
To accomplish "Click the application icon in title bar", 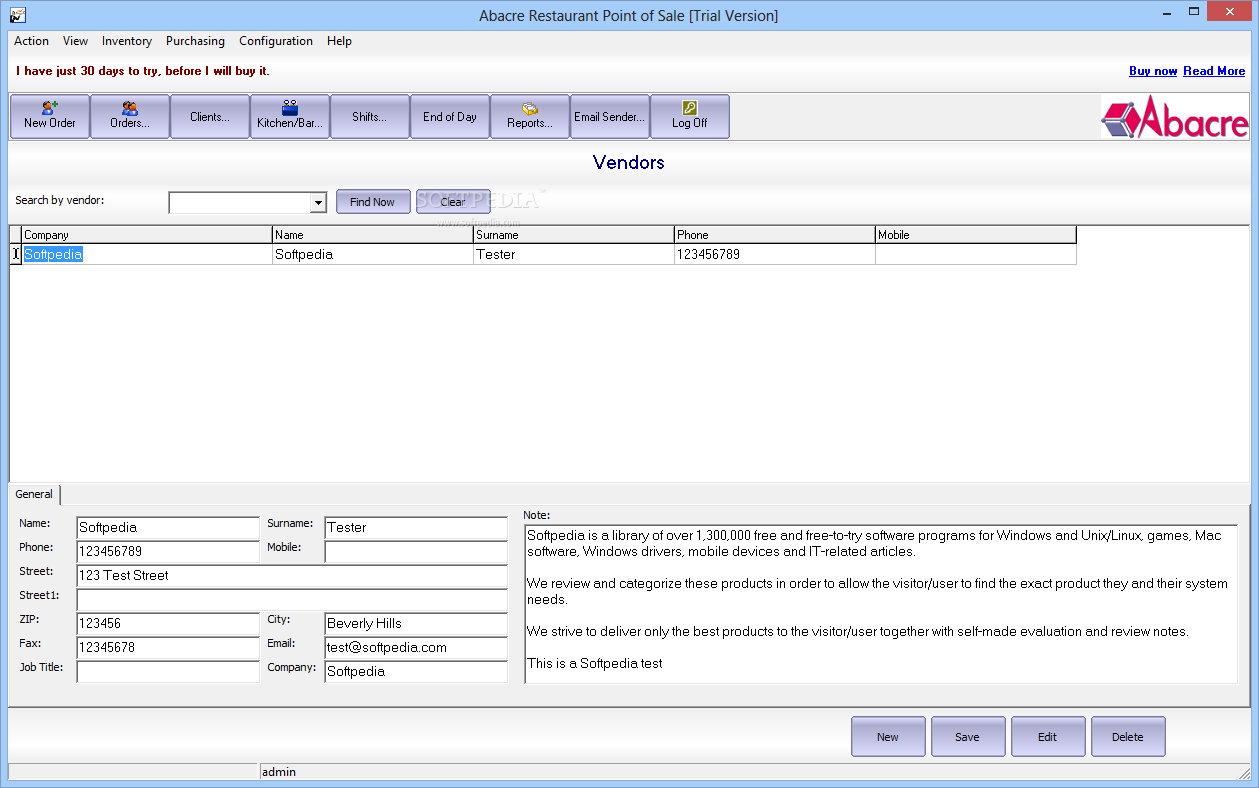I will [17, 14].
